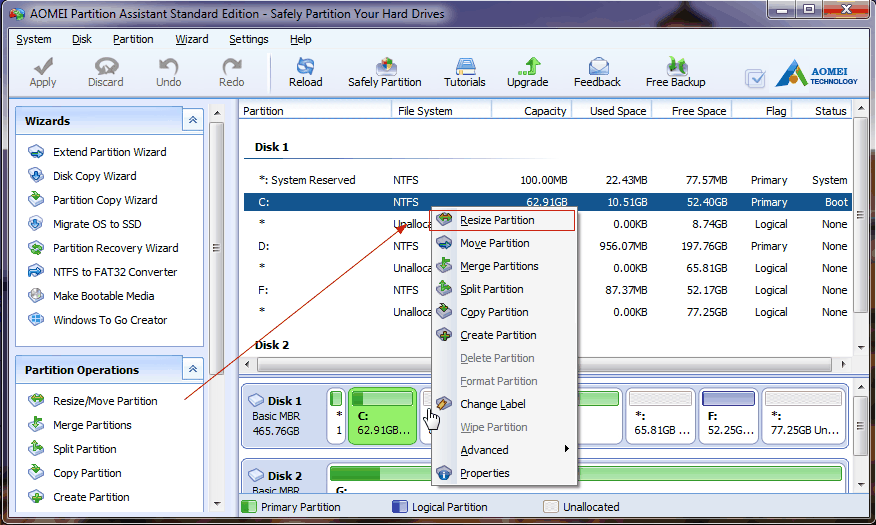Select the F: 52.25G block in disk map
The width and height of the screenshot is (876, 525).
coord(728,416)
